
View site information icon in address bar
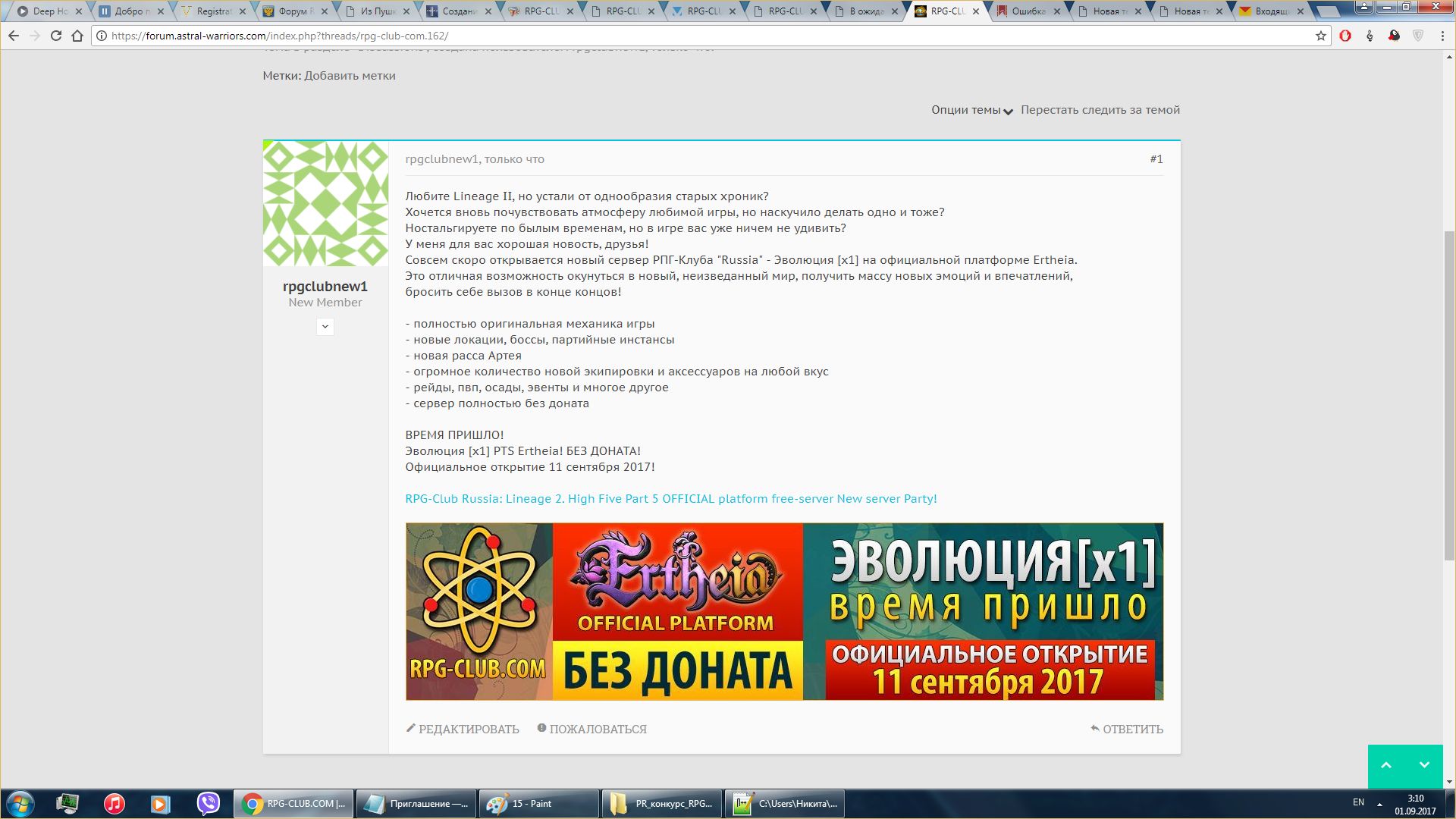tap(102, 36)
